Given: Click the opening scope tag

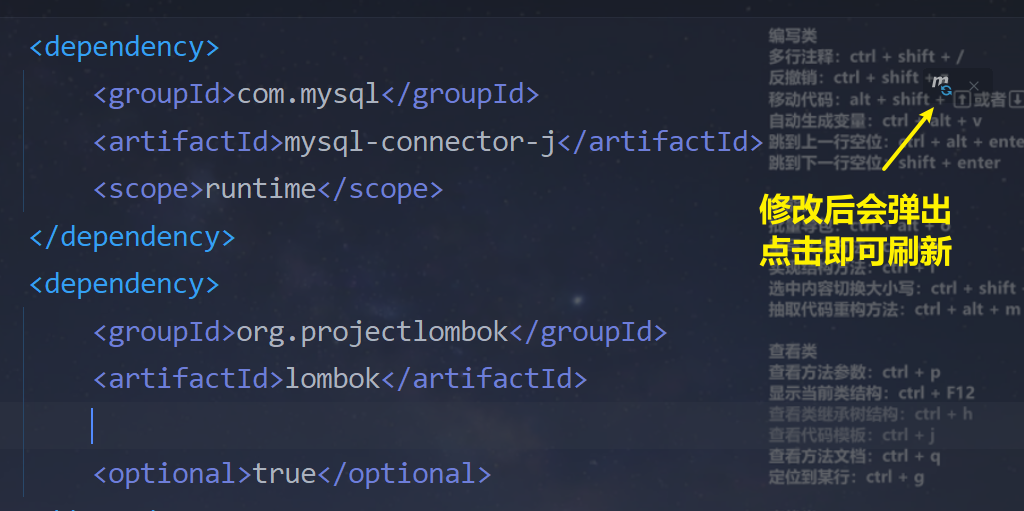Looking at the screenshot, I should [148, 189].
